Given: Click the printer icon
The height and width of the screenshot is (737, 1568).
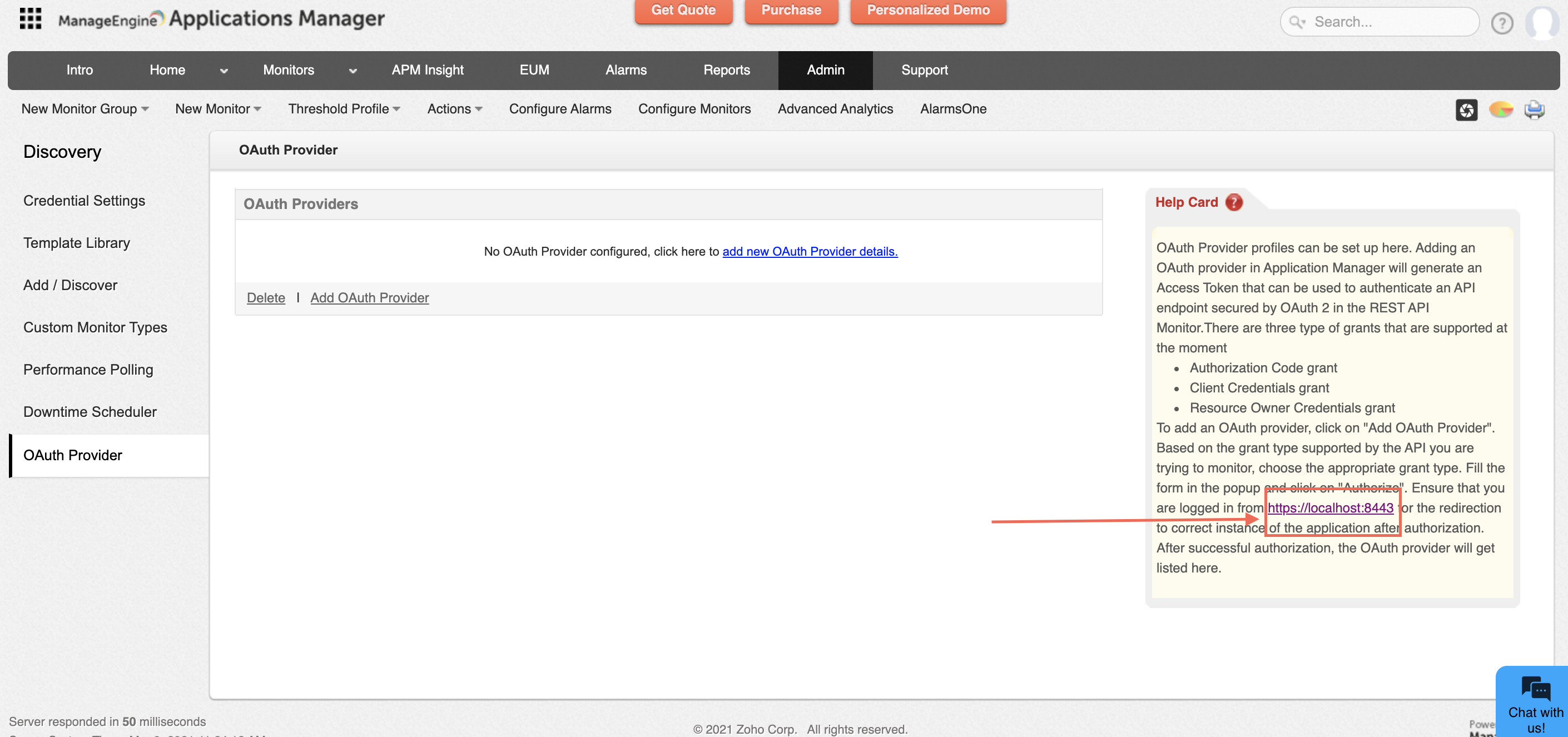Looking at the screenshot, I should pos(1534,109).
